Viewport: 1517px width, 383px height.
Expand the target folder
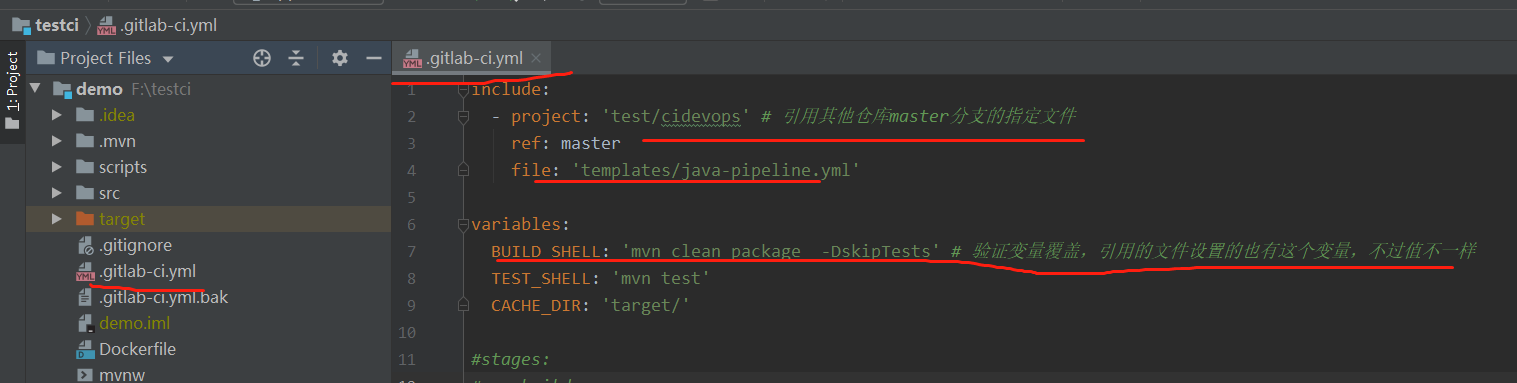58,219
